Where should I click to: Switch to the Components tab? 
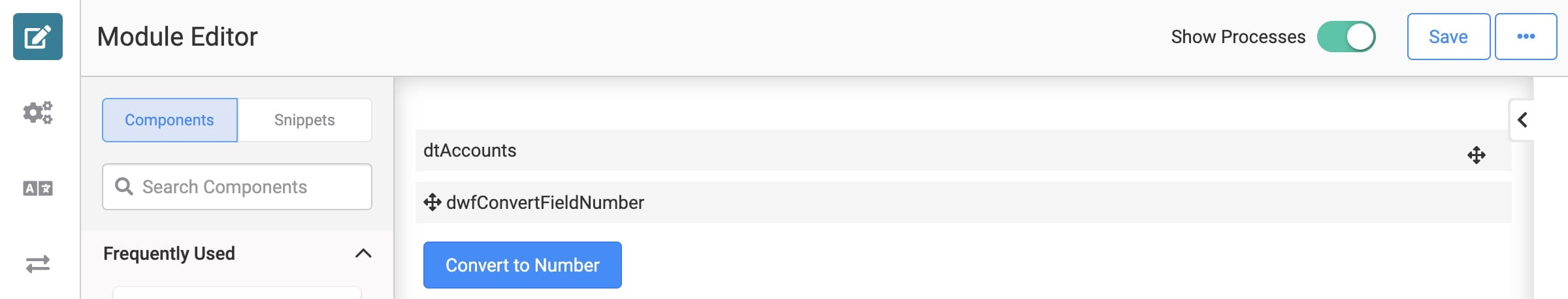(170, 120)
